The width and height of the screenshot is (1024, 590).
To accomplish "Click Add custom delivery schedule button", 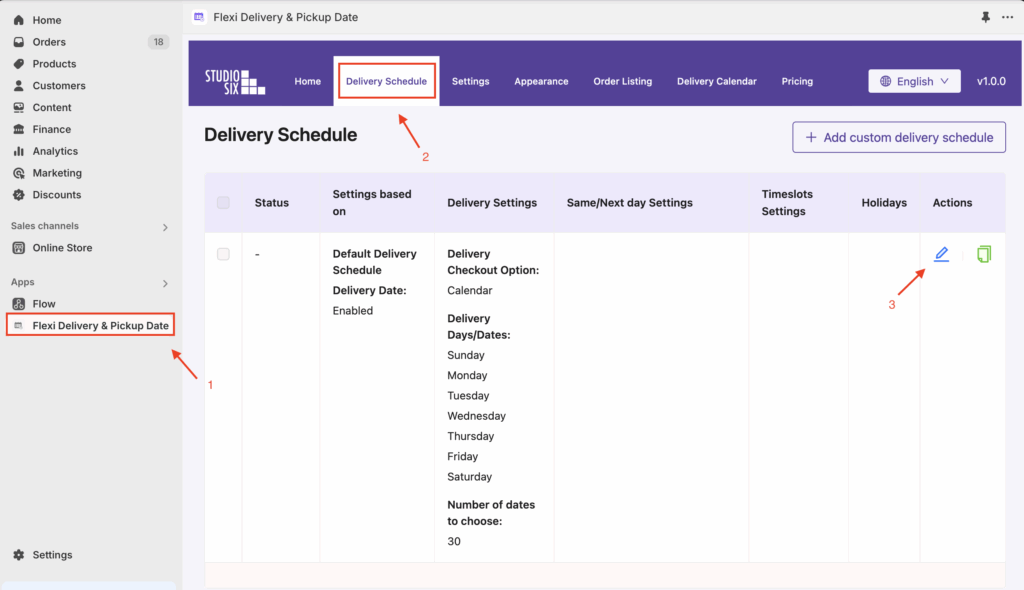I will point(898,137).
